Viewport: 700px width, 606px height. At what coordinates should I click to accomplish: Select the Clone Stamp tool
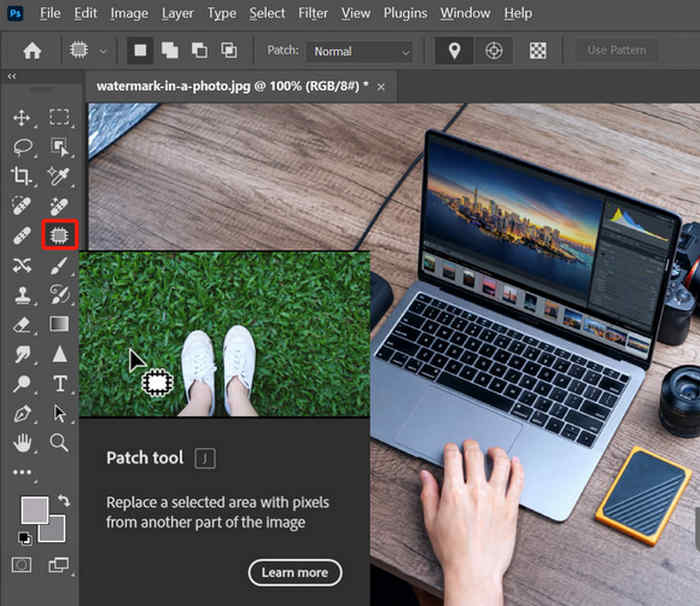coord(22,295)
